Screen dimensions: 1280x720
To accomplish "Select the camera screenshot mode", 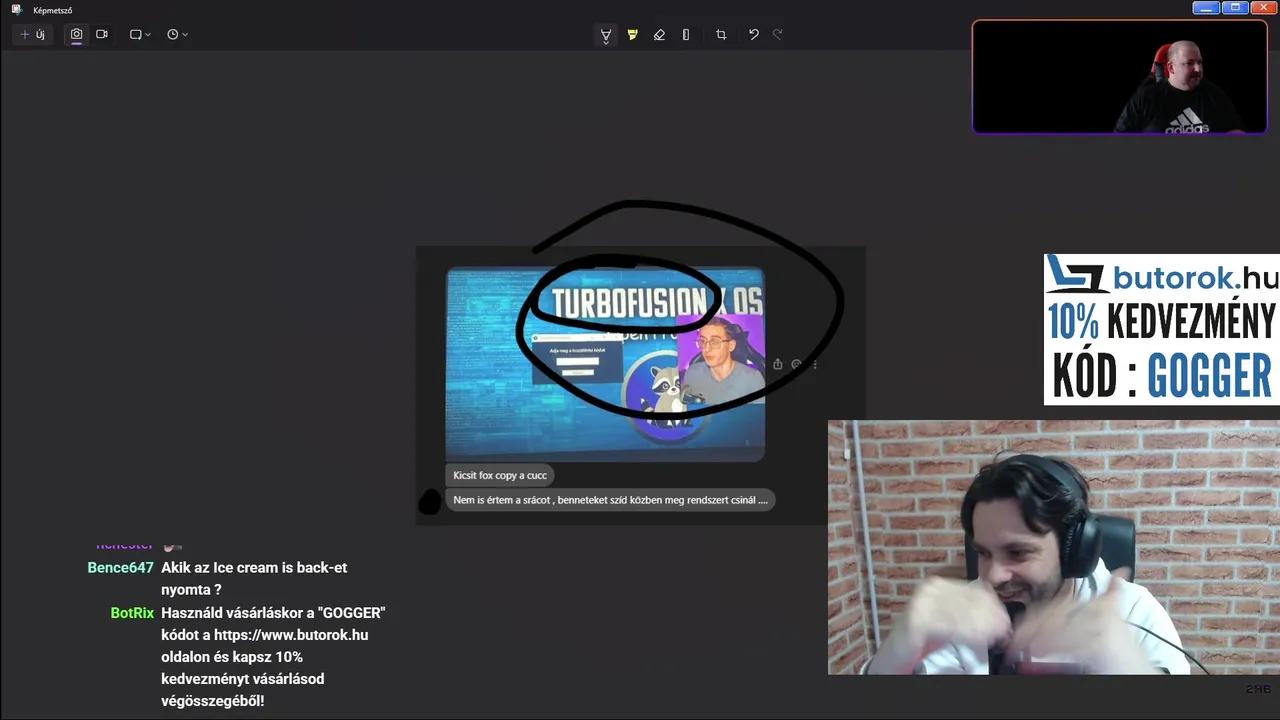I will (76, 34).
